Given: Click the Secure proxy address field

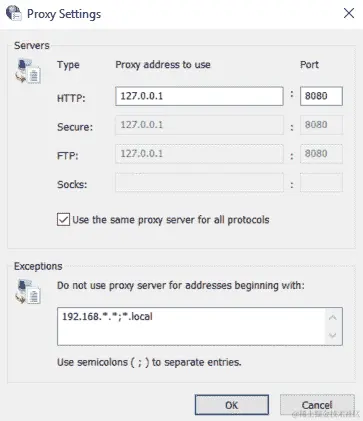Looking at the screenshot, I should click(199, 125).
